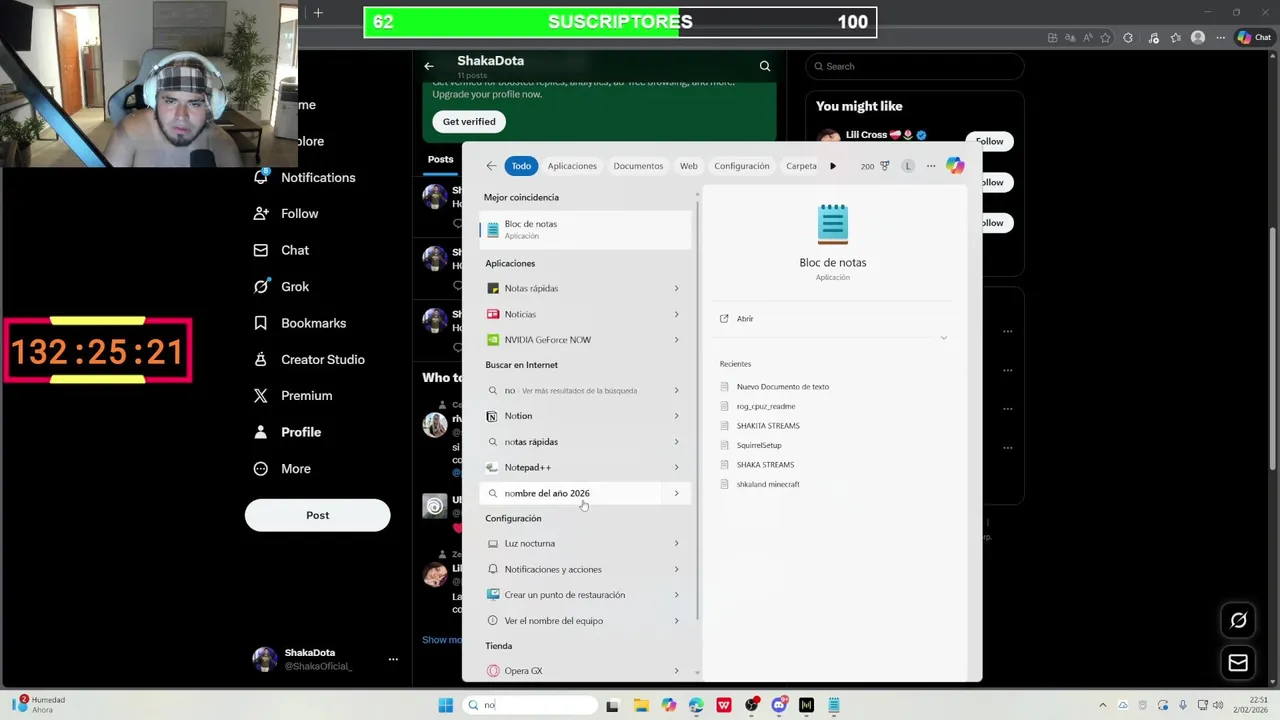Open Copilot icon in the search panel

955,166
